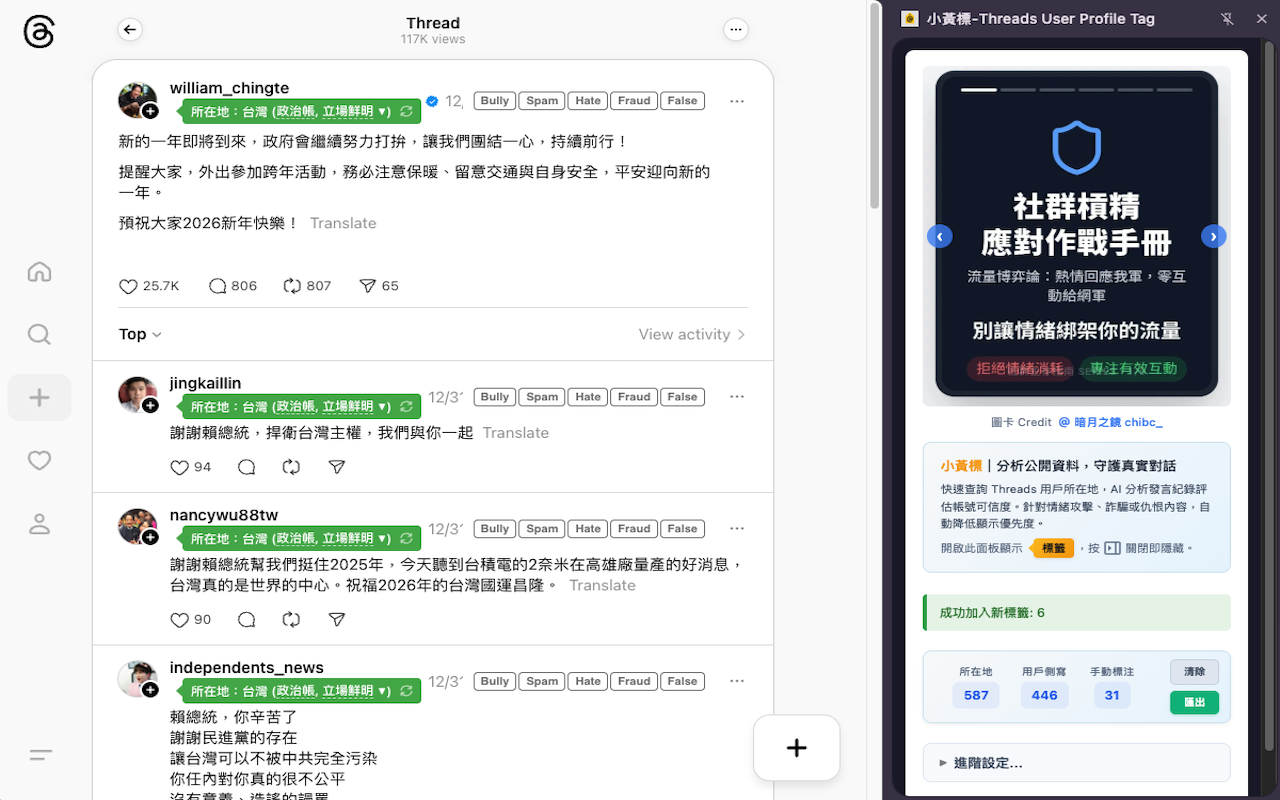Open Notifications heart in sidebar
This screenshot has height=800, width=1280.
click(39, 460)
